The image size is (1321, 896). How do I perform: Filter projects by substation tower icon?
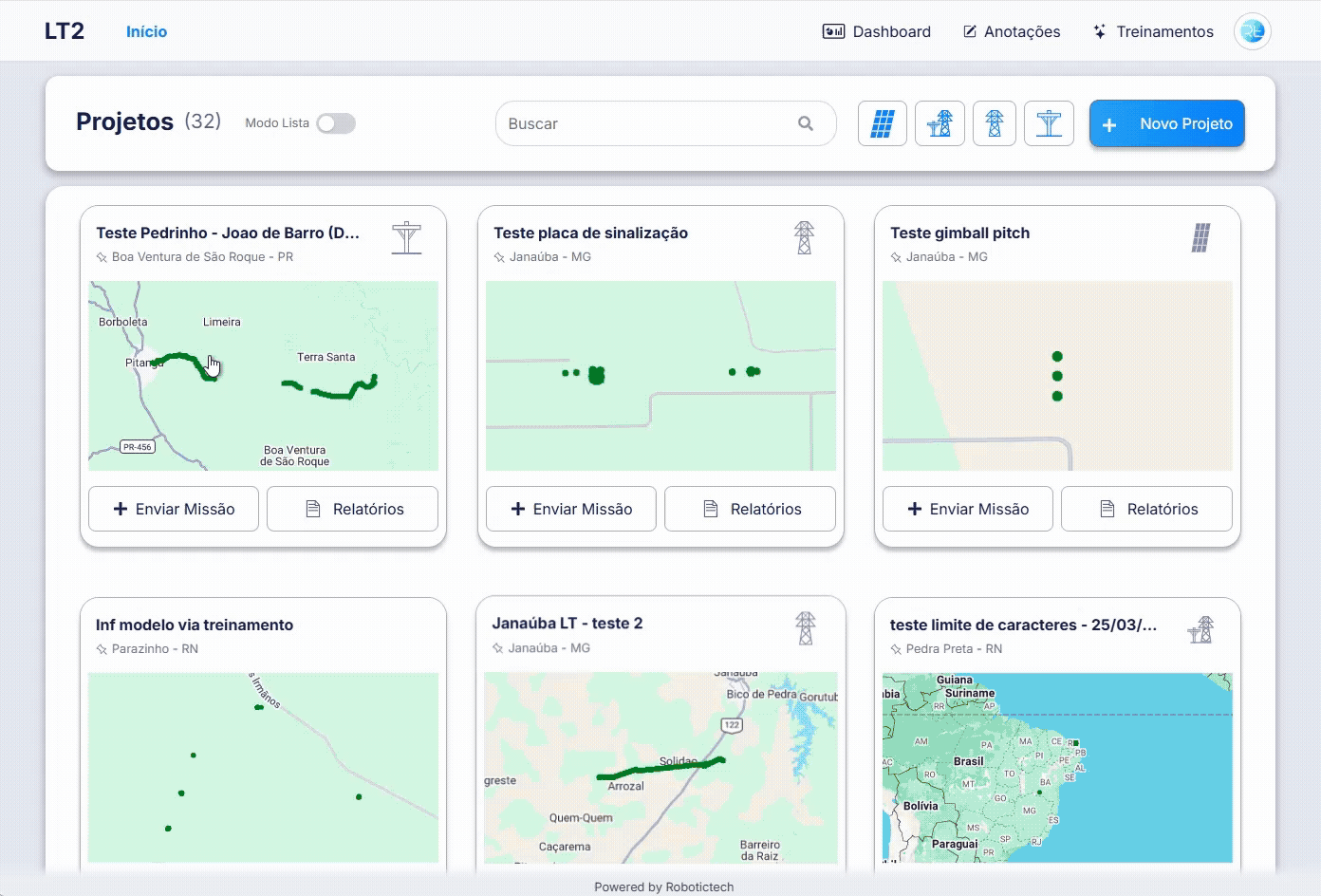click(x=940, y=123)
